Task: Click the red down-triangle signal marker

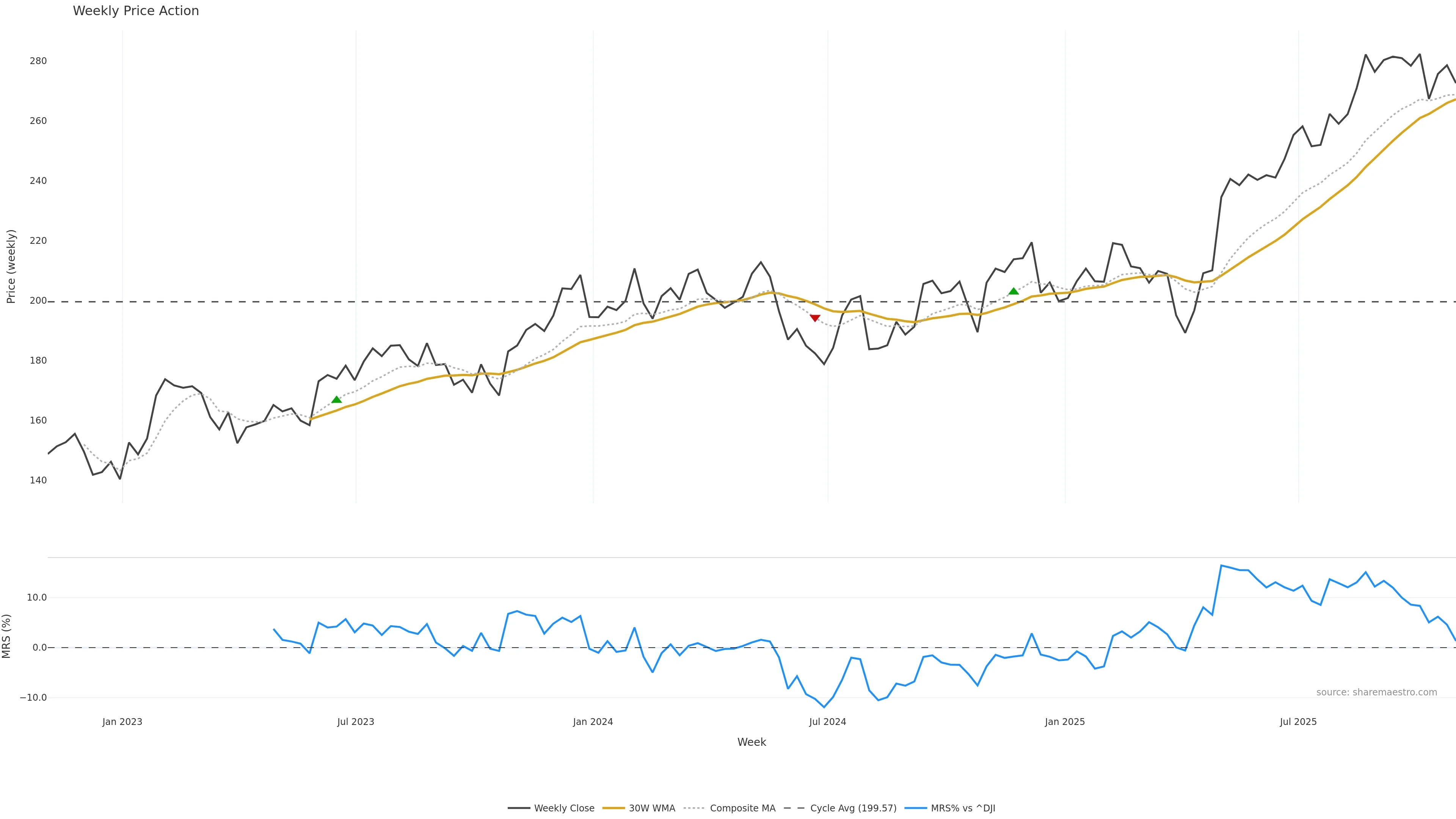Action: point(814,318)
